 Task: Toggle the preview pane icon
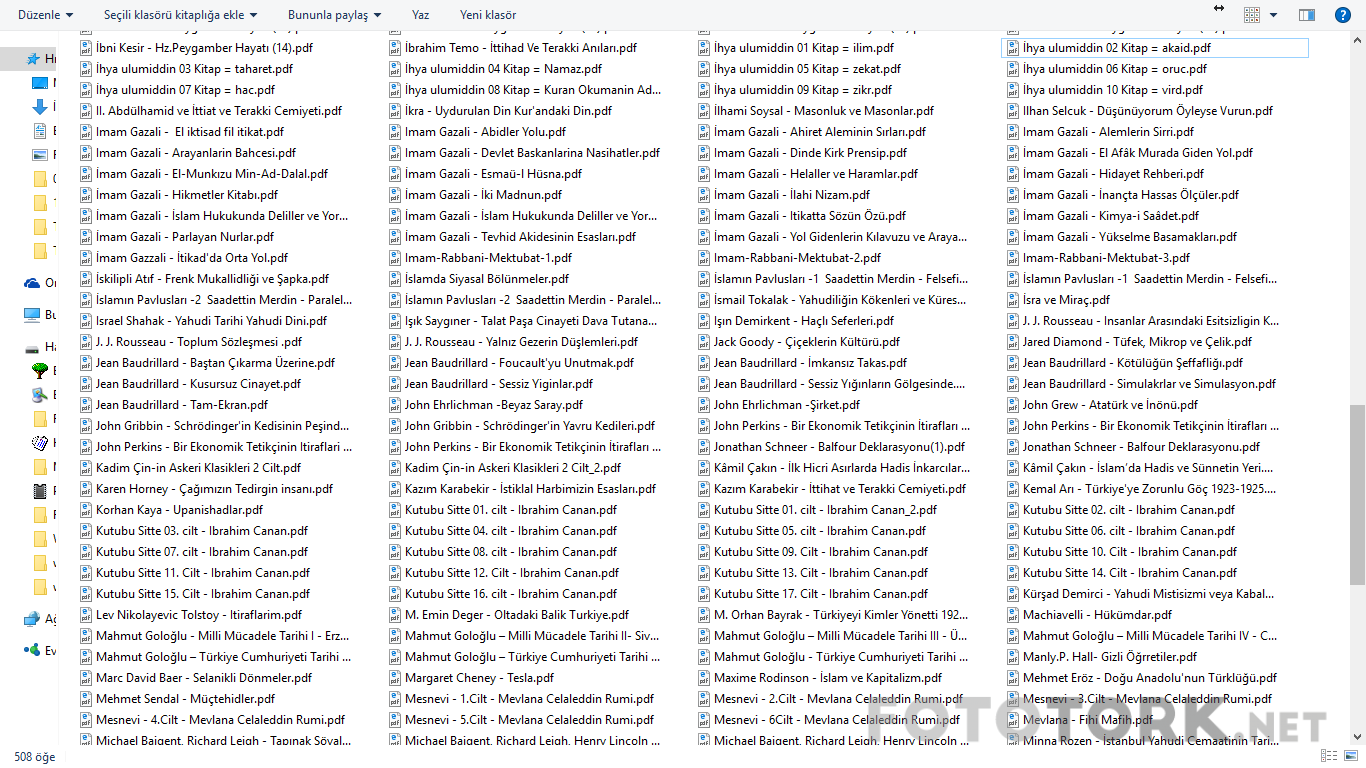click(1307, 15)
